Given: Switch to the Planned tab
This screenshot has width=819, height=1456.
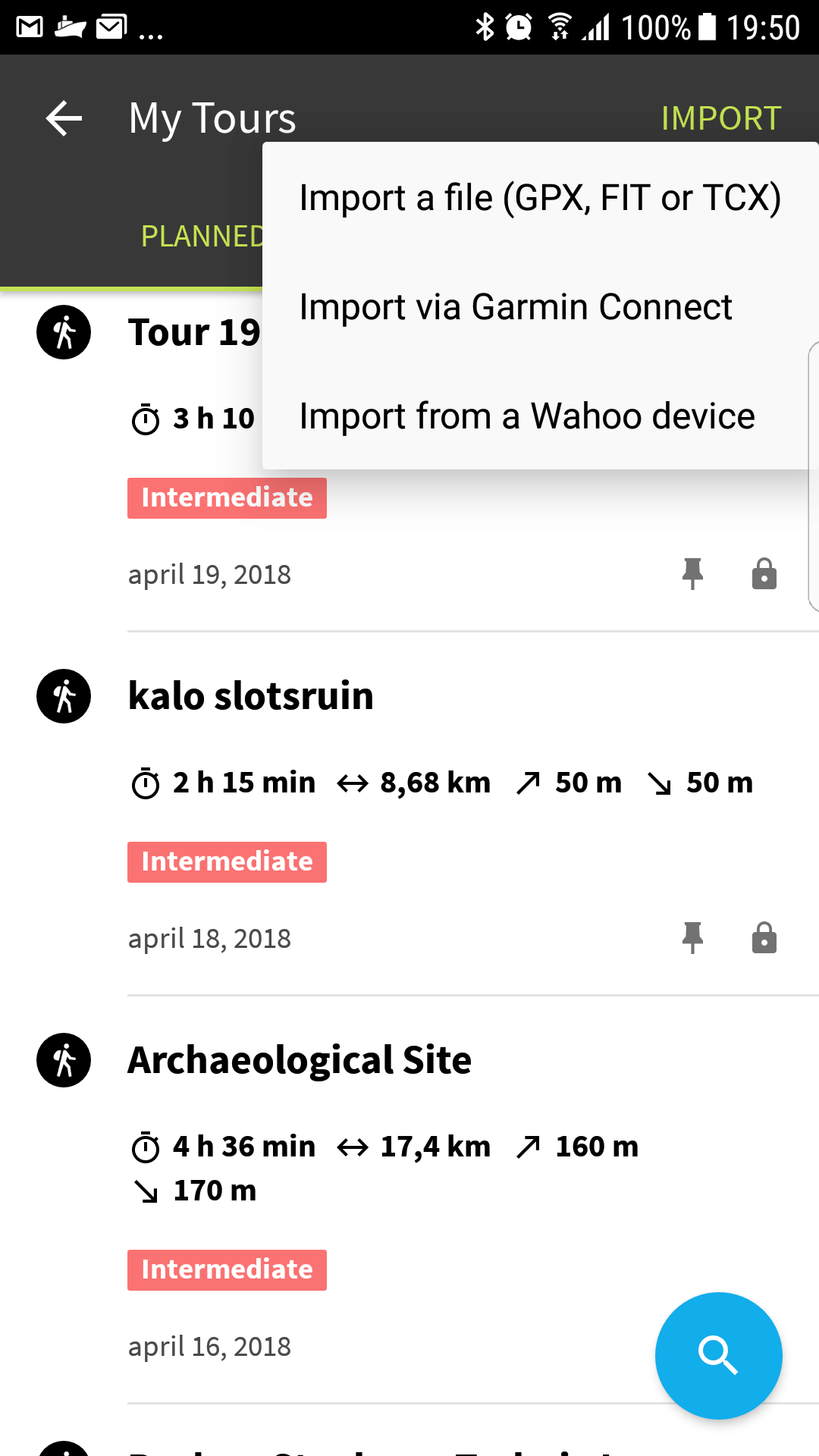Looking at the screenshot, I should [202, 237].
